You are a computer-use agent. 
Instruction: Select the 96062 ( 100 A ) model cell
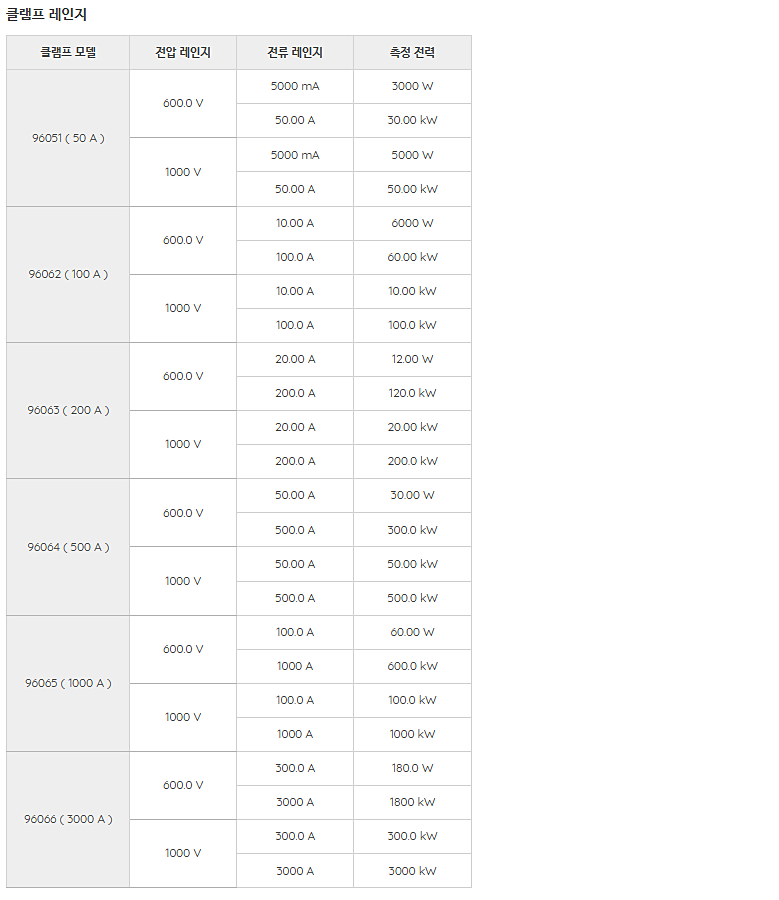tap(68, 274)
